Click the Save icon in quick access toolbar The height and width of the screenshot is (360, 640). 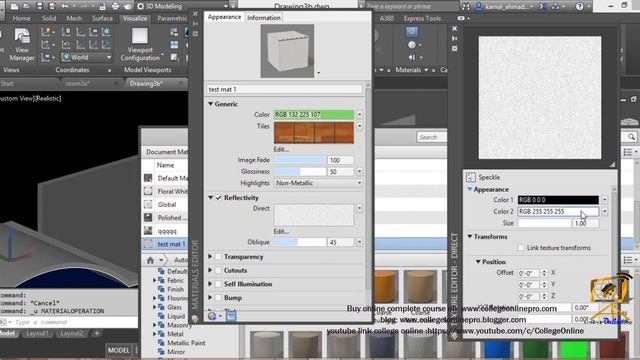(x=40, y=6)
